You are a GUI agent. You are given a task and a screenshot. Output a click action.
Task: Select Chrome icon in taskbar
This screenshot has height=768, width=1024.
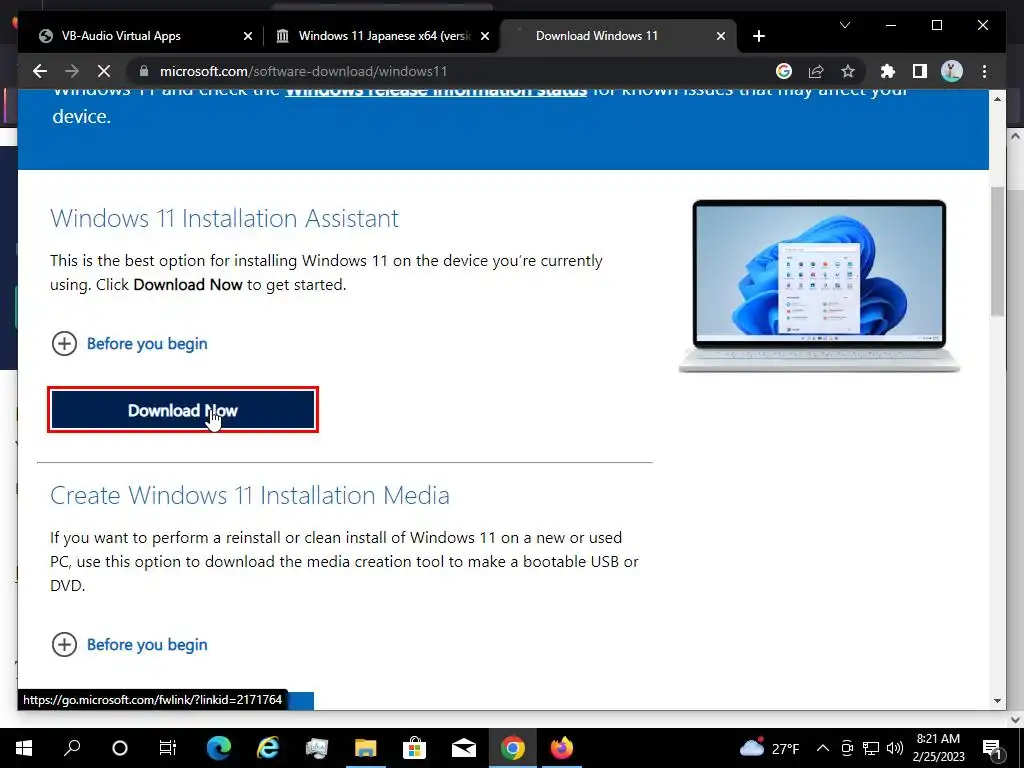click(x=513, y=748)
